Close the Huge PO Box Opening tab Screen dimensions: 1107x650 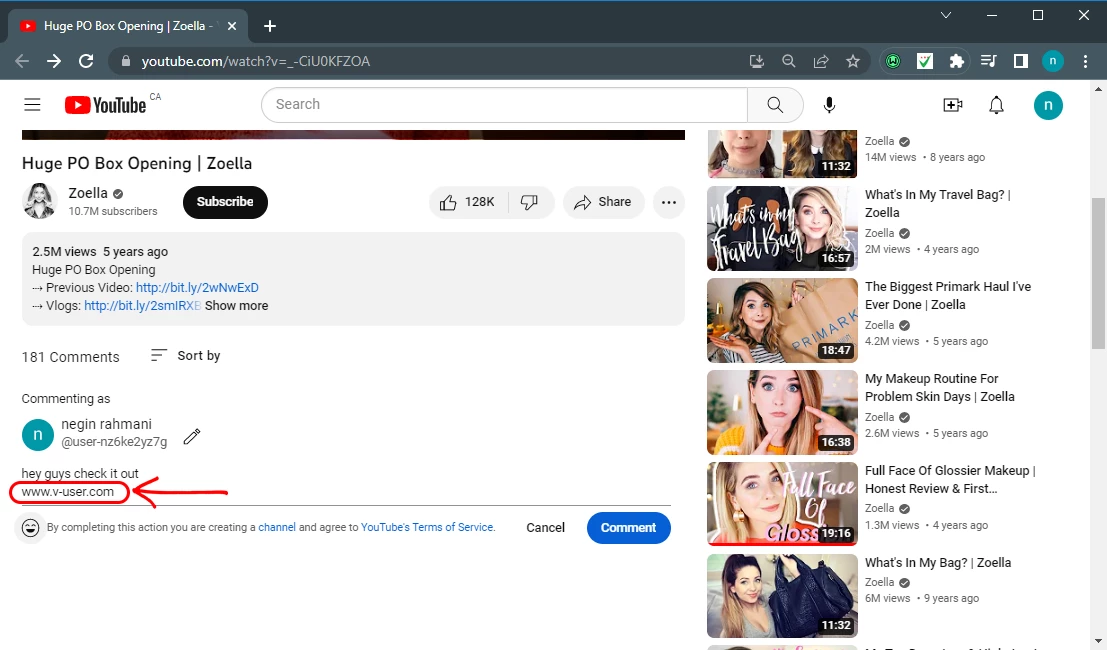click(232, 26)
